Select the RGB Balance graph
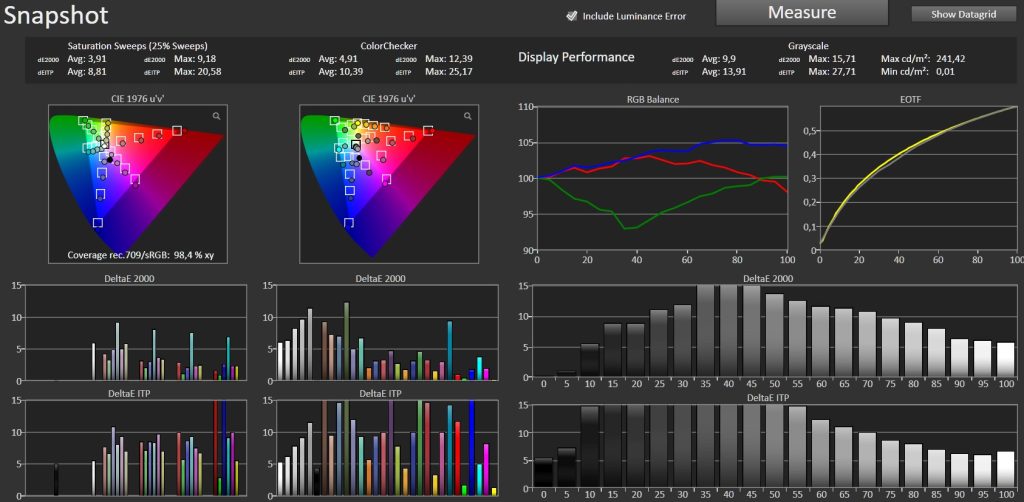The image size is (1024, 502). 662,178
